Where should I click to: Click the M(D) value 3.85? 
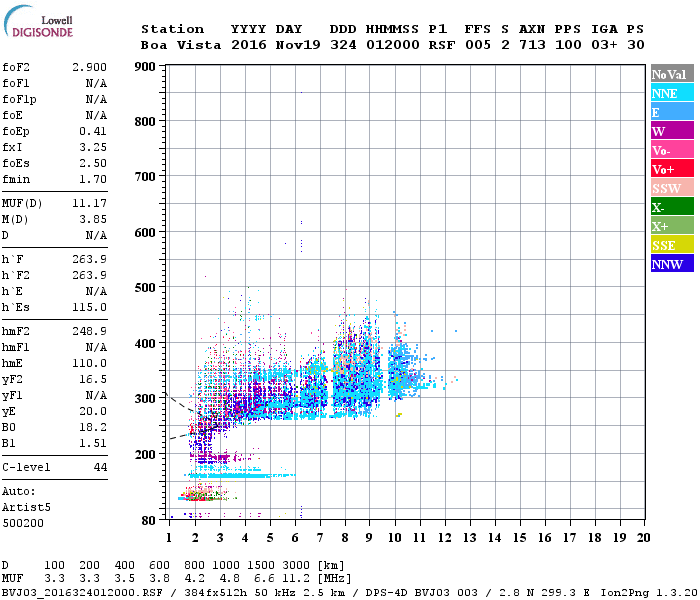coord(93,219)
